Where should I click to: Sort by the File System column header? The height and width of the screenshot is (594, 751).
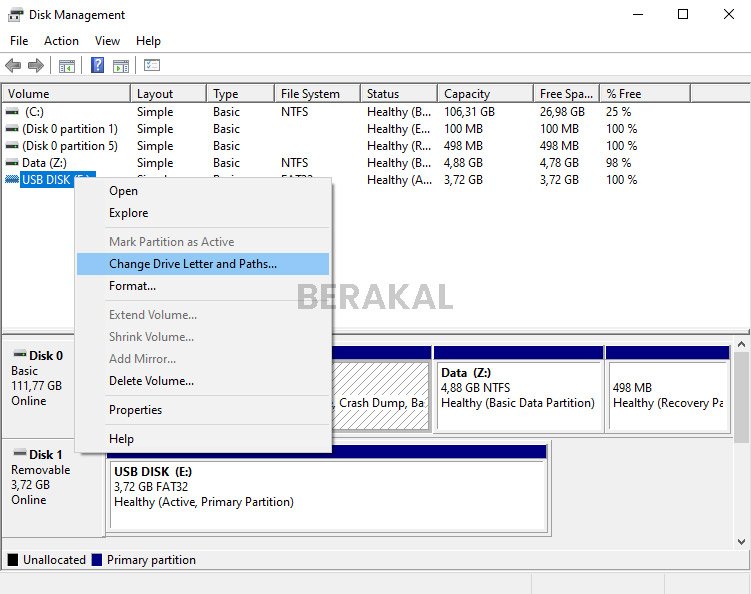click(318, 93)
